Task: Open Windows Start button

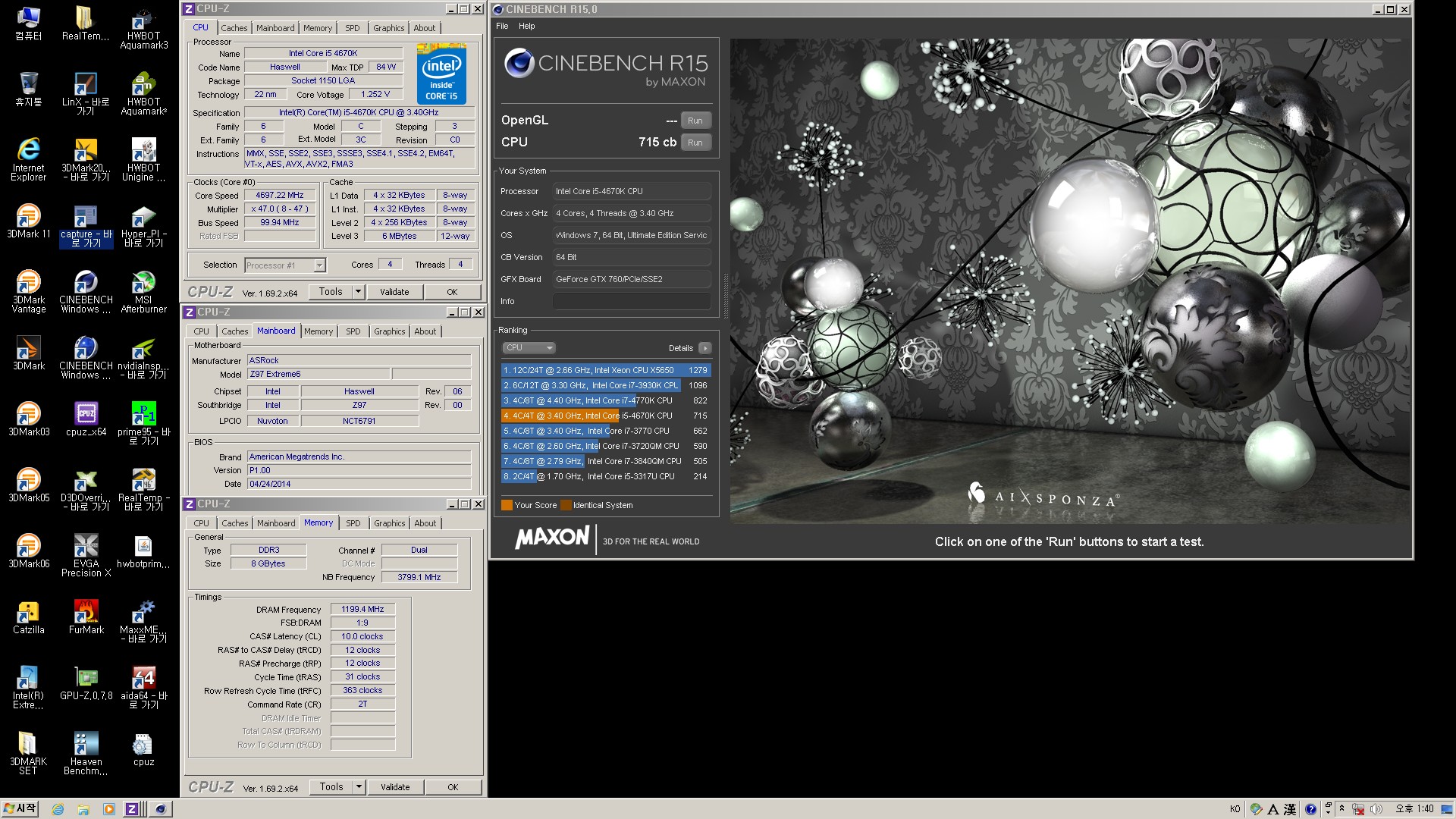Action: pos(20,808)
